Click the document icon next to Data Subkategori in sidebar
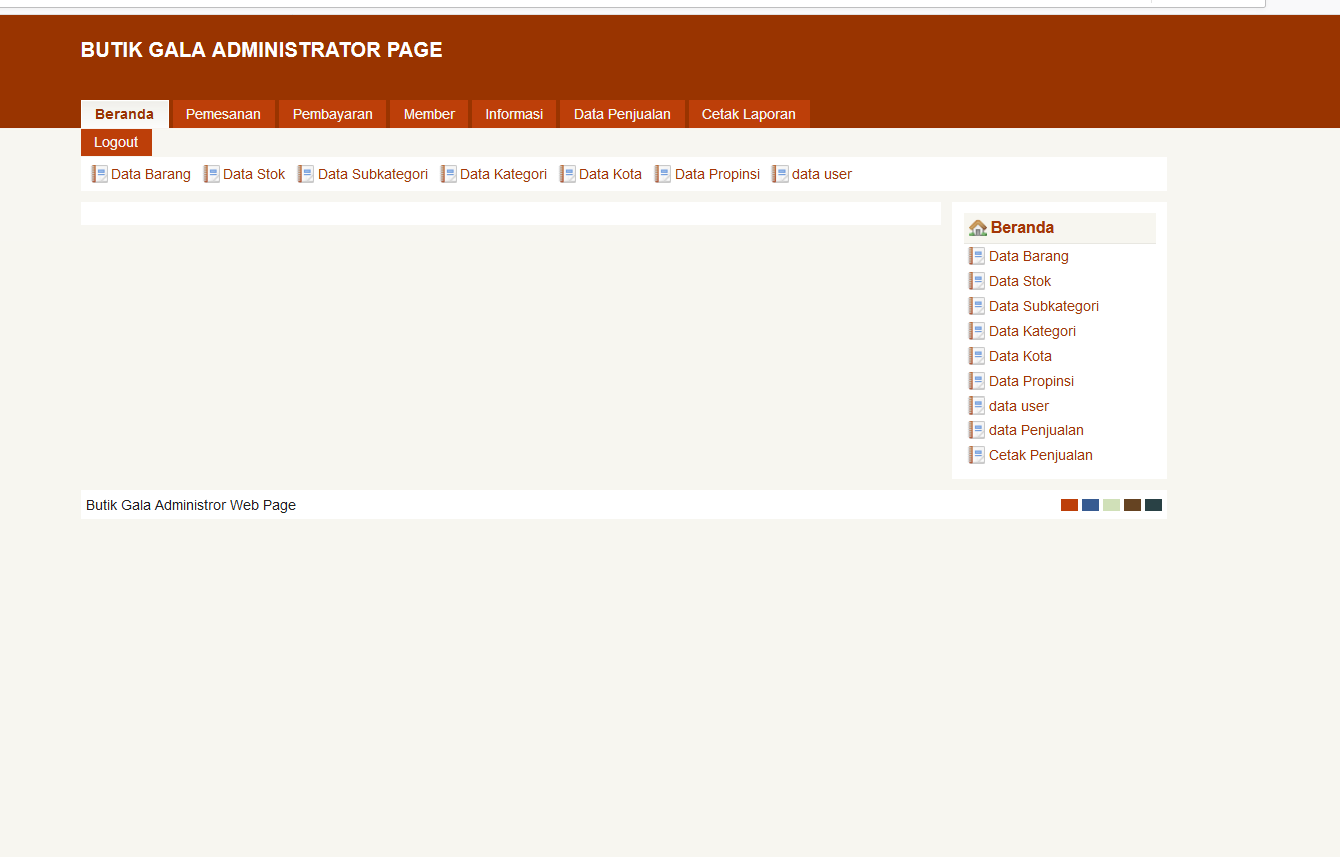This screenshot has width=1340, height=857. point(977,305)
